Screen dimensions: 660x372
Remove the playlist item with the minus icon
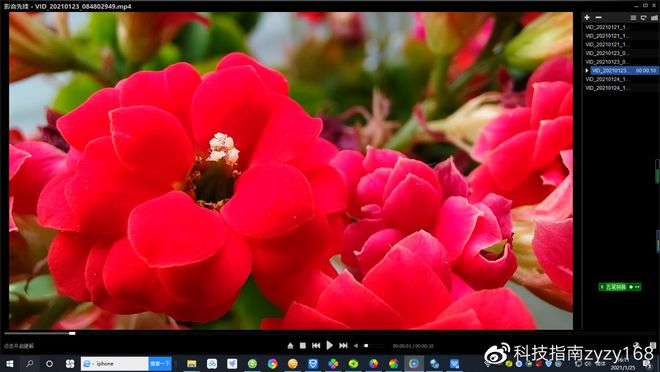[x=598, y=17]
